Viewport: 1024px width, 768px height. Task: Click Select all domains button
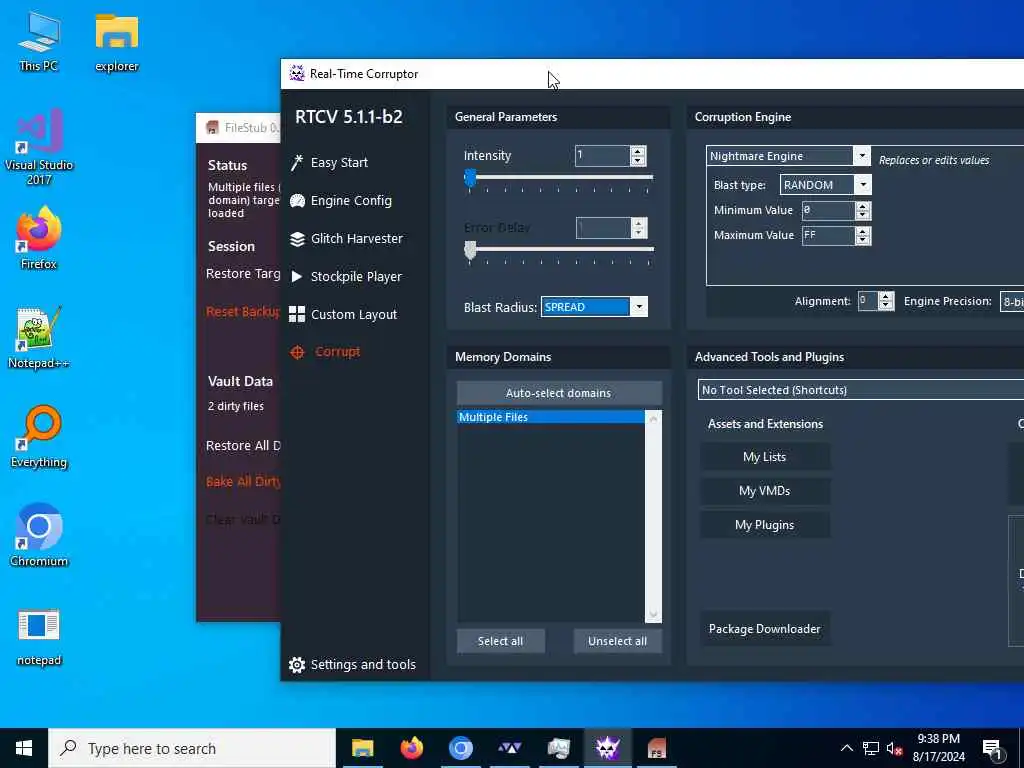point(500,641)
